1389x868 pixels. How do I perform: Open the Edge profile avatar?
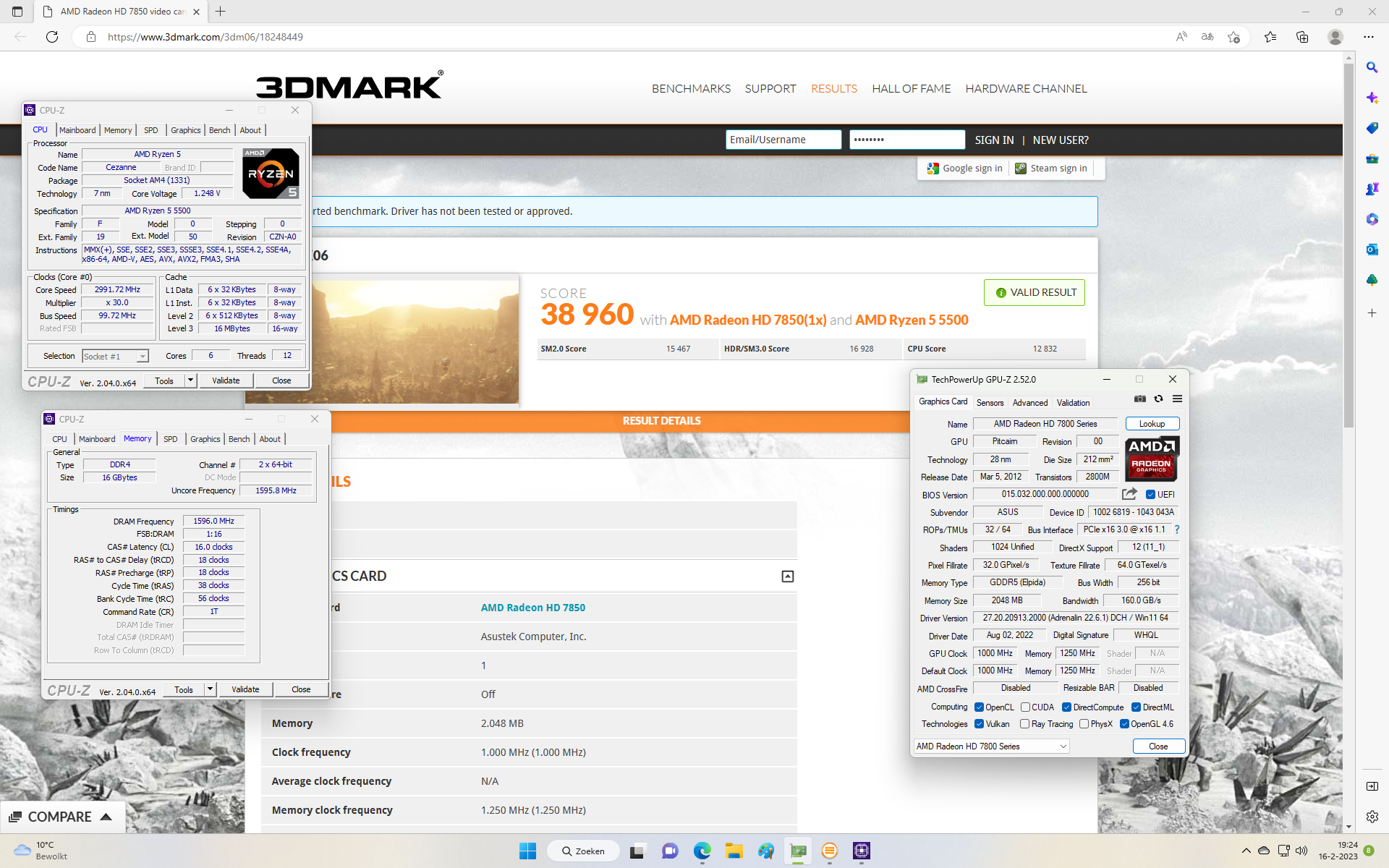(1335, 37)
